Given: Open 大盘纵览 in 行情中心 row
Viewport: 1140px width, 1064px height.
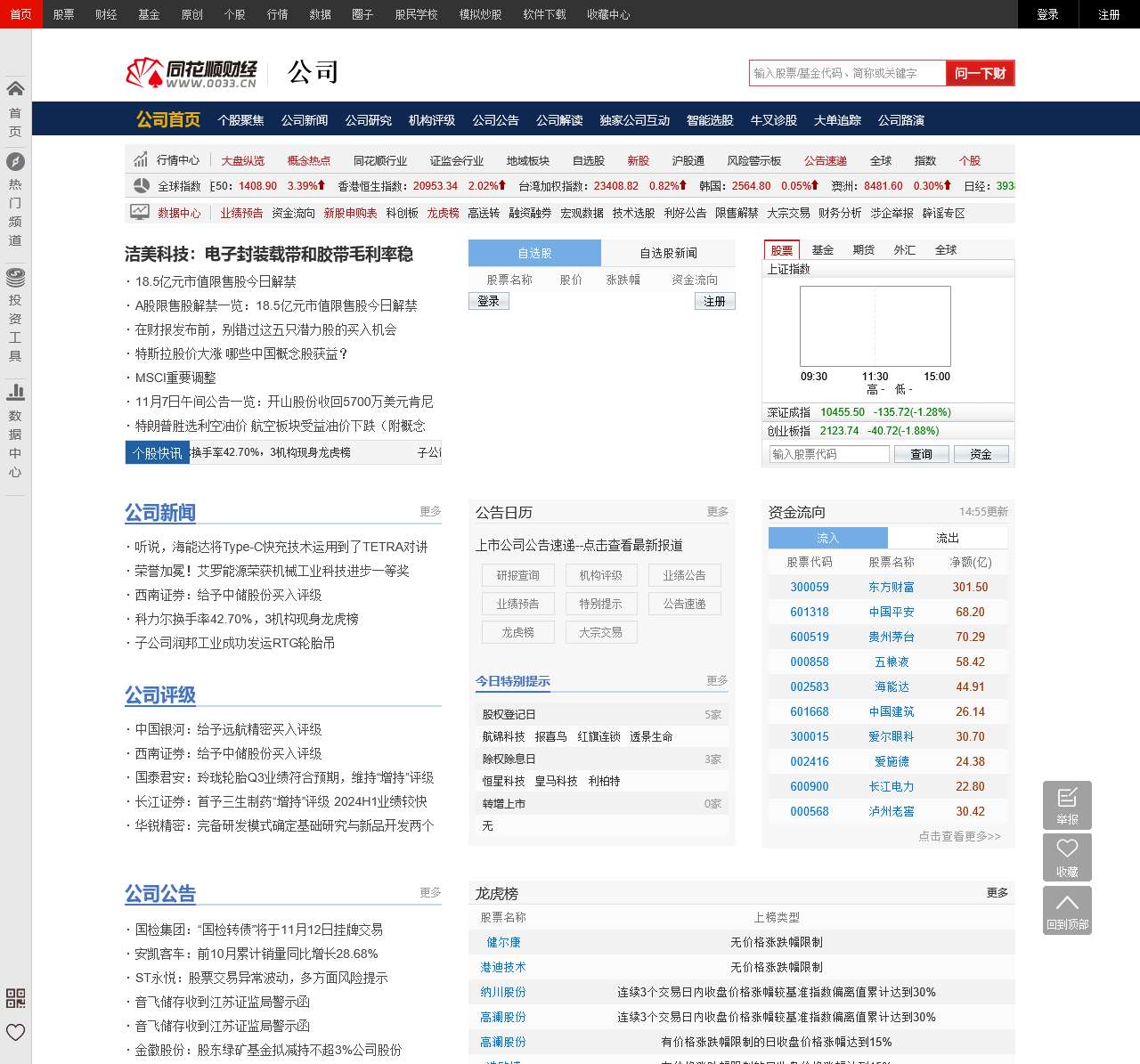Looking at the screenshot, I should coord(243,160).
